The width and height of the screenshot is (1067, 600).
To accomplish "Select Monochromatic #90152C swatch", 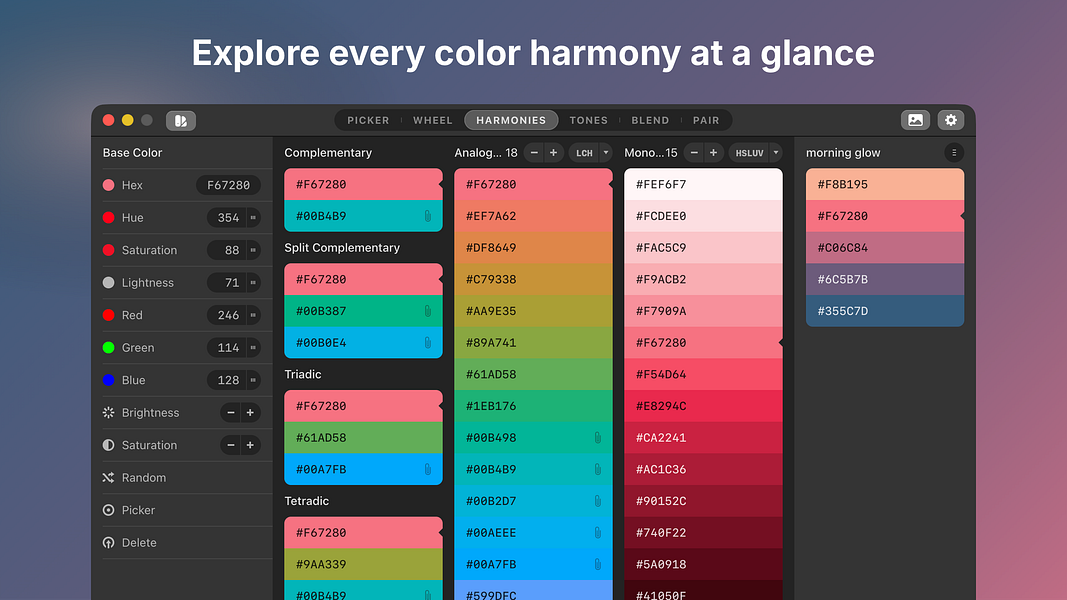I will [x=703, y=501].
